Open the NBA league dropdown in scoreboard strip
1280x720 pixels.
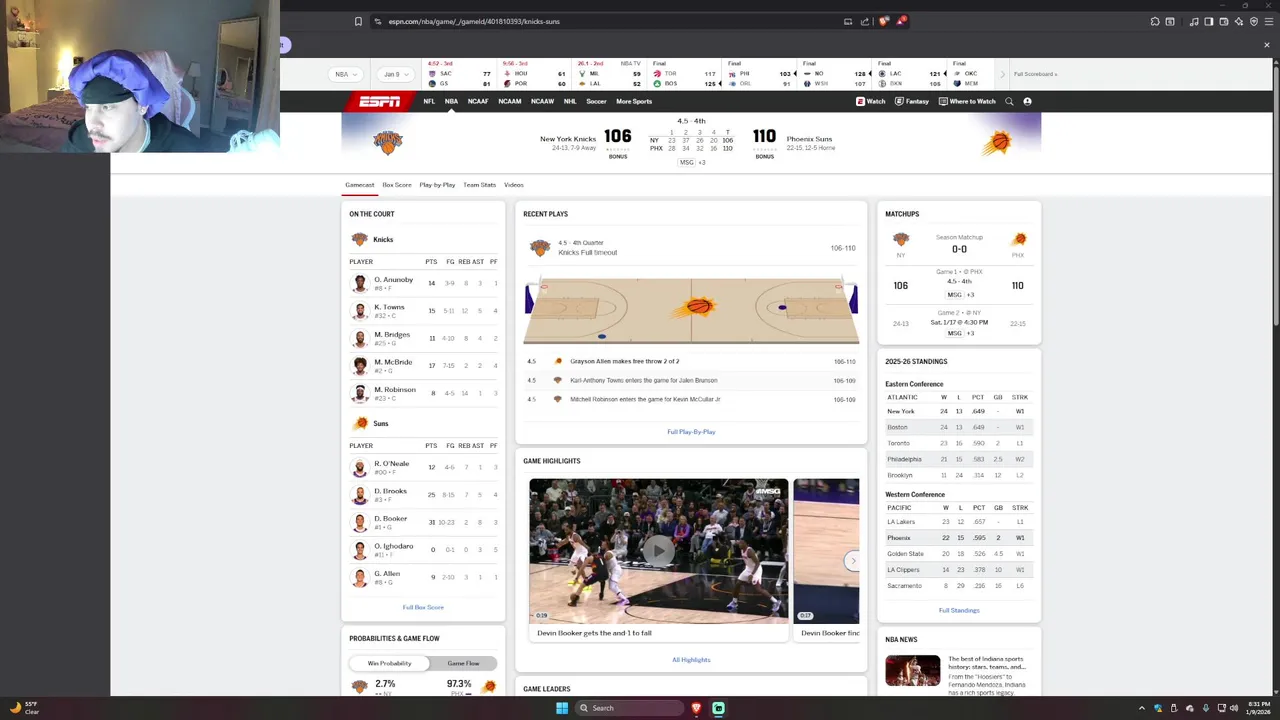pos(344,74)
